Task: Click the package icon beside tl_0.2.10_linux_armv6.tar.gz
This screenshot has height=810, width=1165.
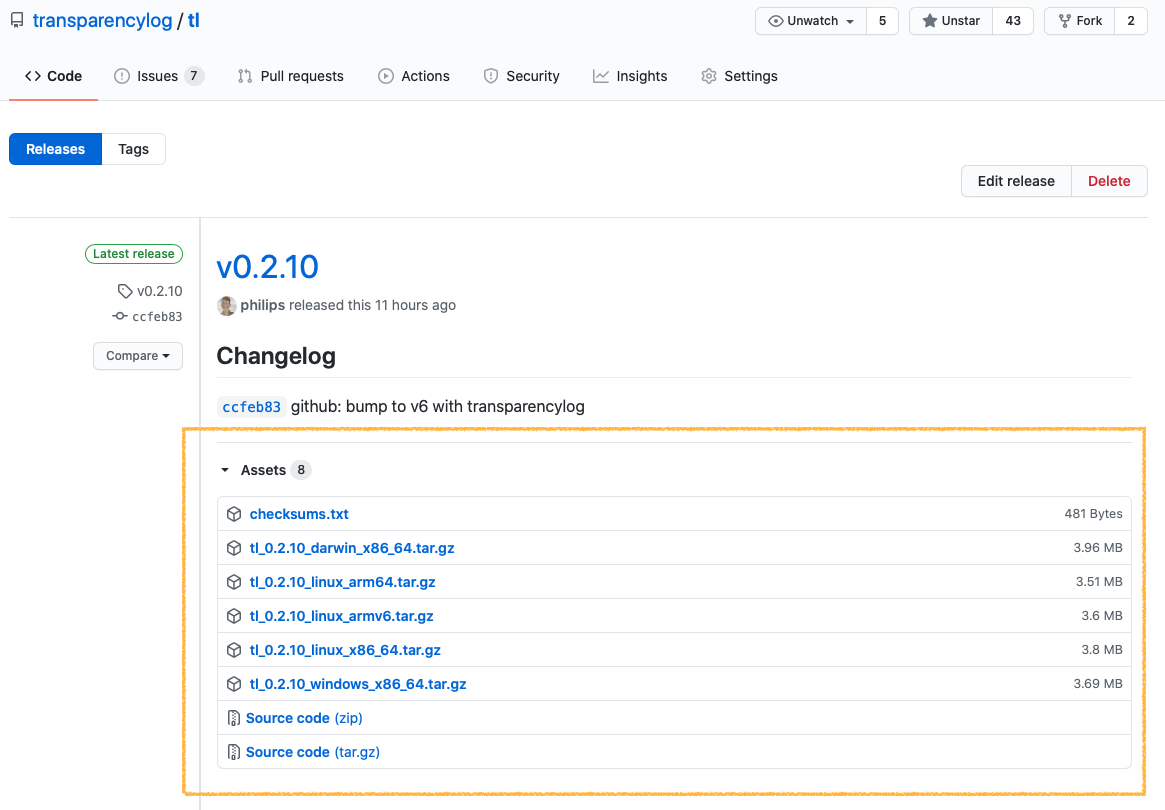Action: point(234,616)
